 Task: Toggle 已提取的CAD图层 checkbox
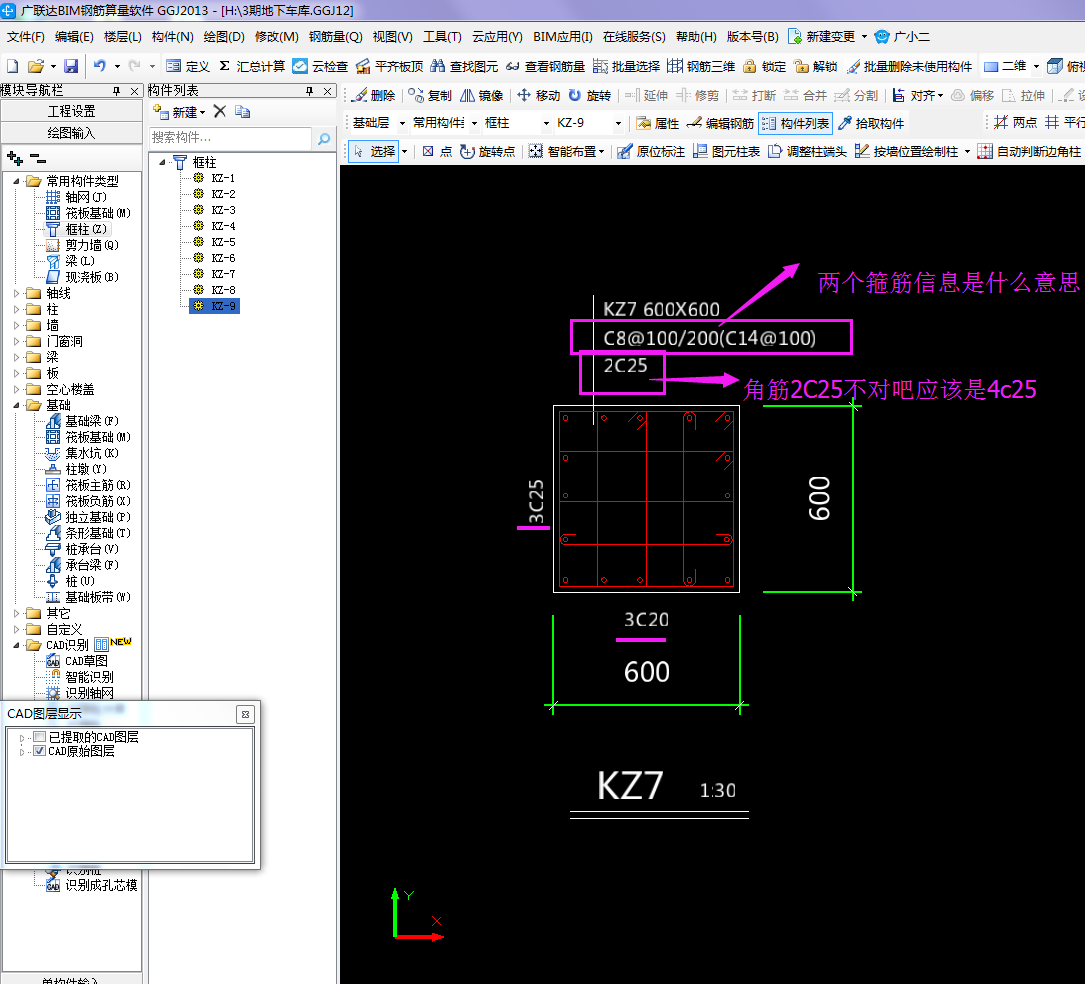(39, 737)
